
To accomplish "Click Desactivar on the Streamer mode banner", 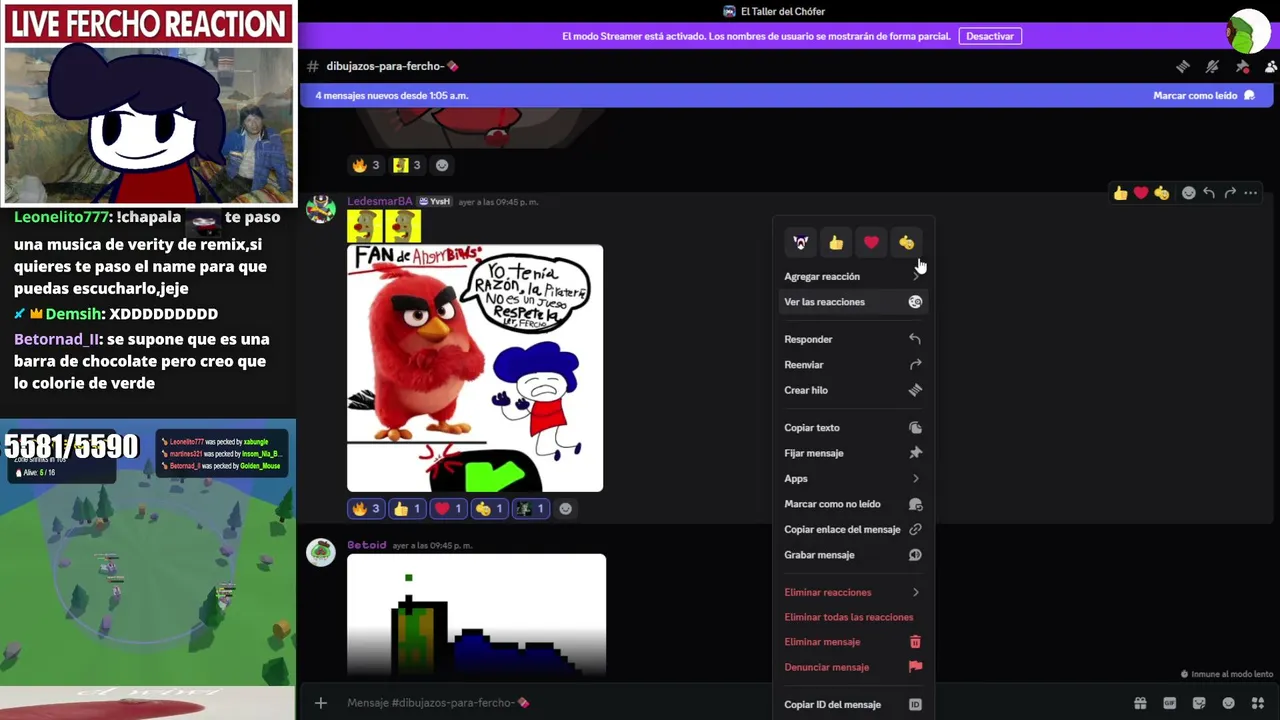I will [990, 36].
